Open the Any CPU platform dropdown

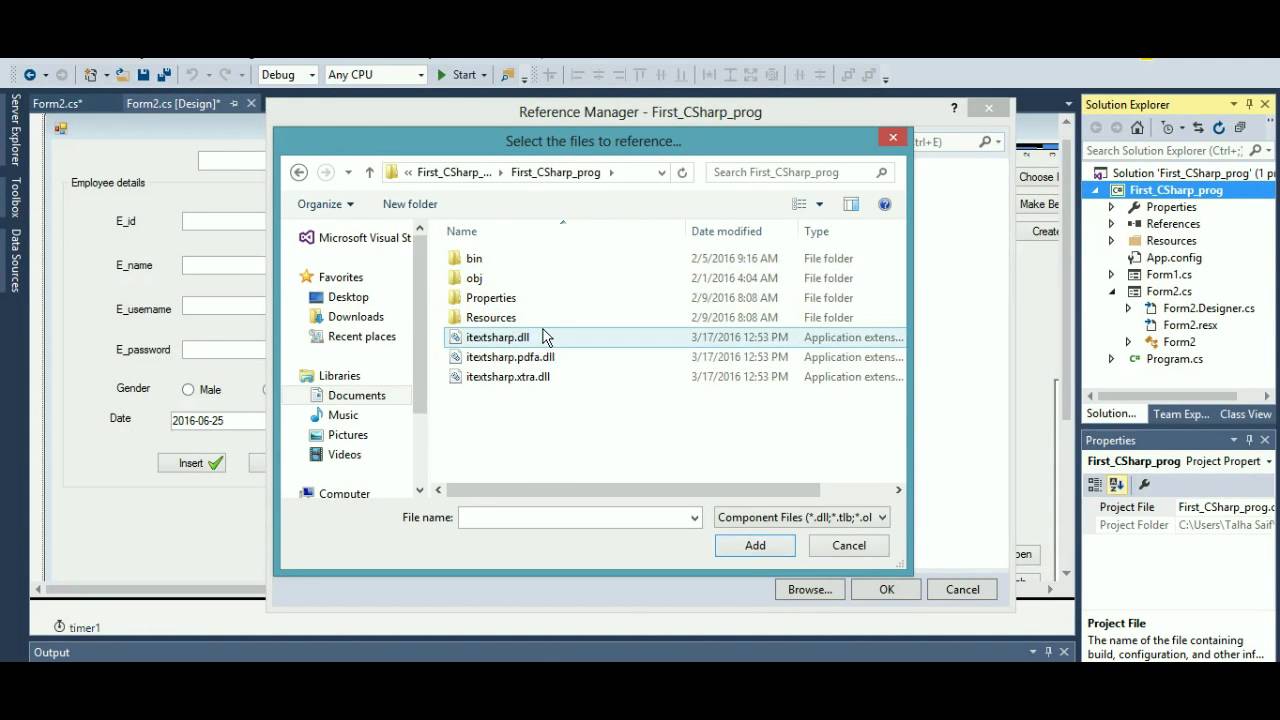[421, 75]
